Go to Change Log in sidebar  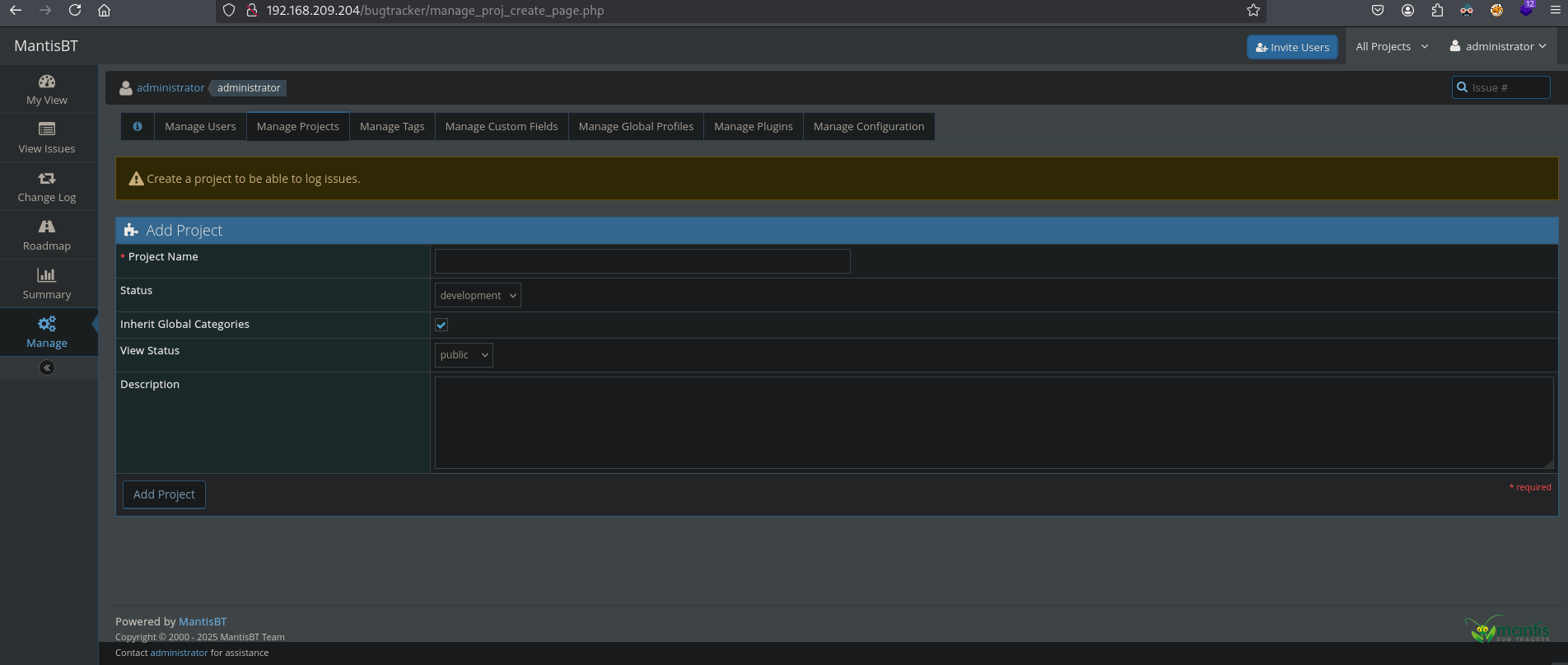click(47, 186)
